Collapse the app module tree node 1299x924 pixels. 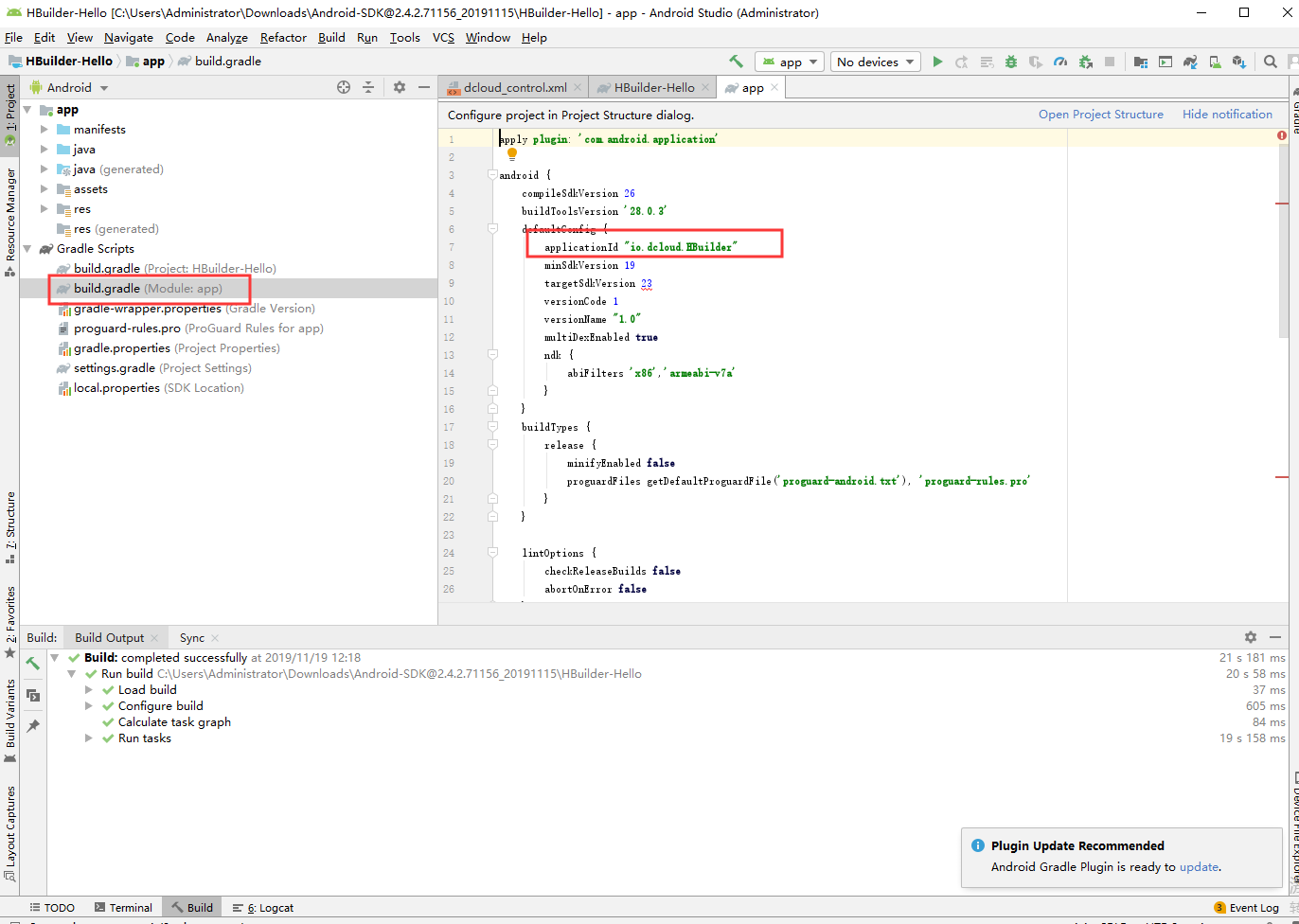[x=27, y=110]
